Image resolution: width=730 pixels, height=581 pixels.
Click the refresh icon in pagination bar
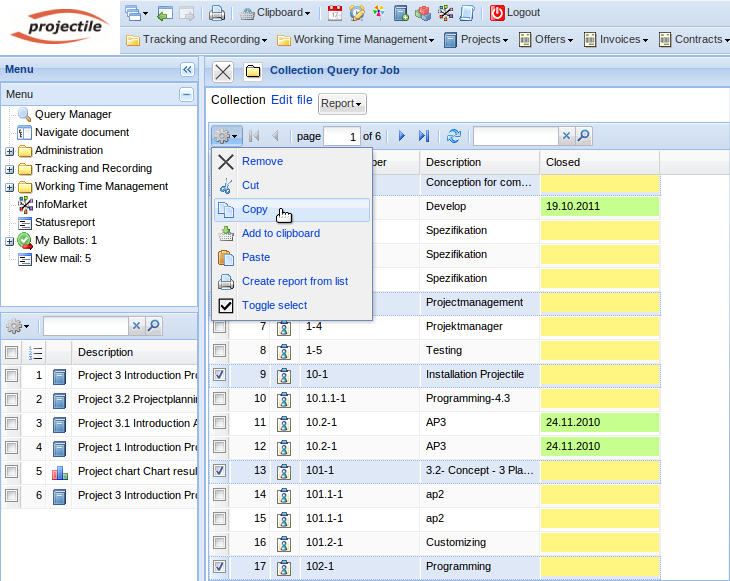pyautogui.click(x=454, y=136)
